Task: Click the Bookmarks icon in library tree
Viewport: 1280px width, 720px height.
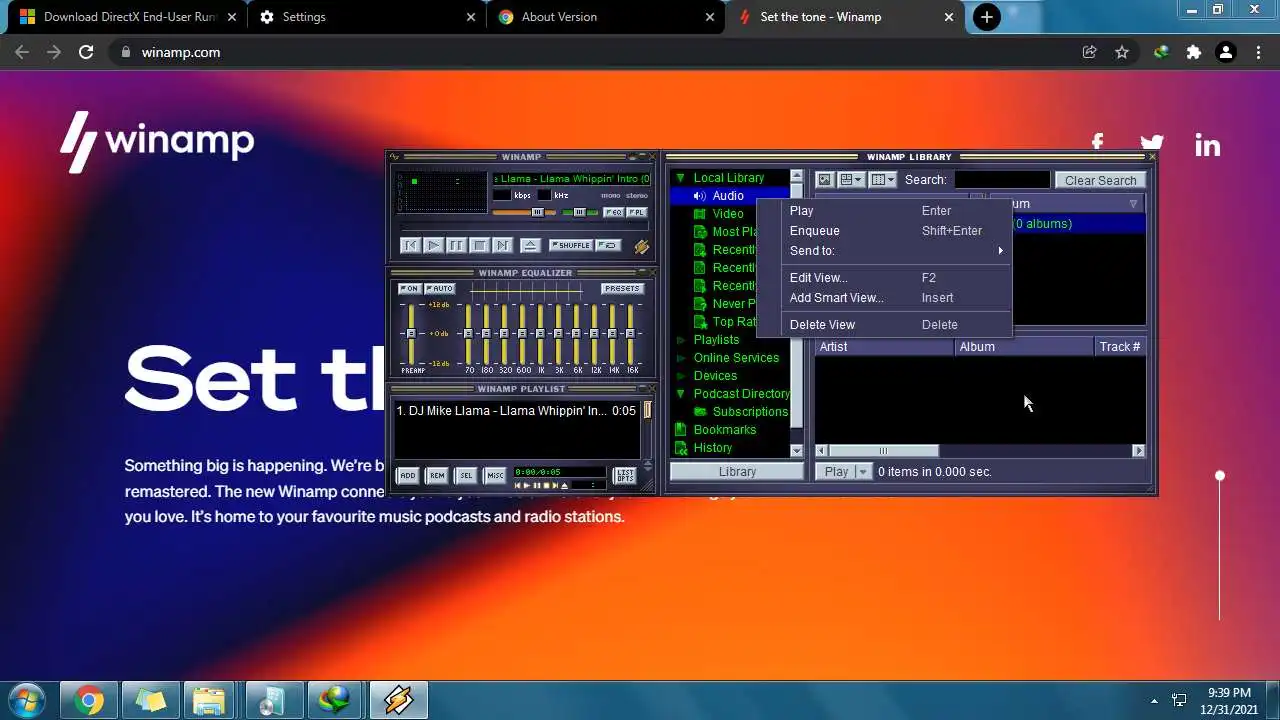Action: (681, 430)
